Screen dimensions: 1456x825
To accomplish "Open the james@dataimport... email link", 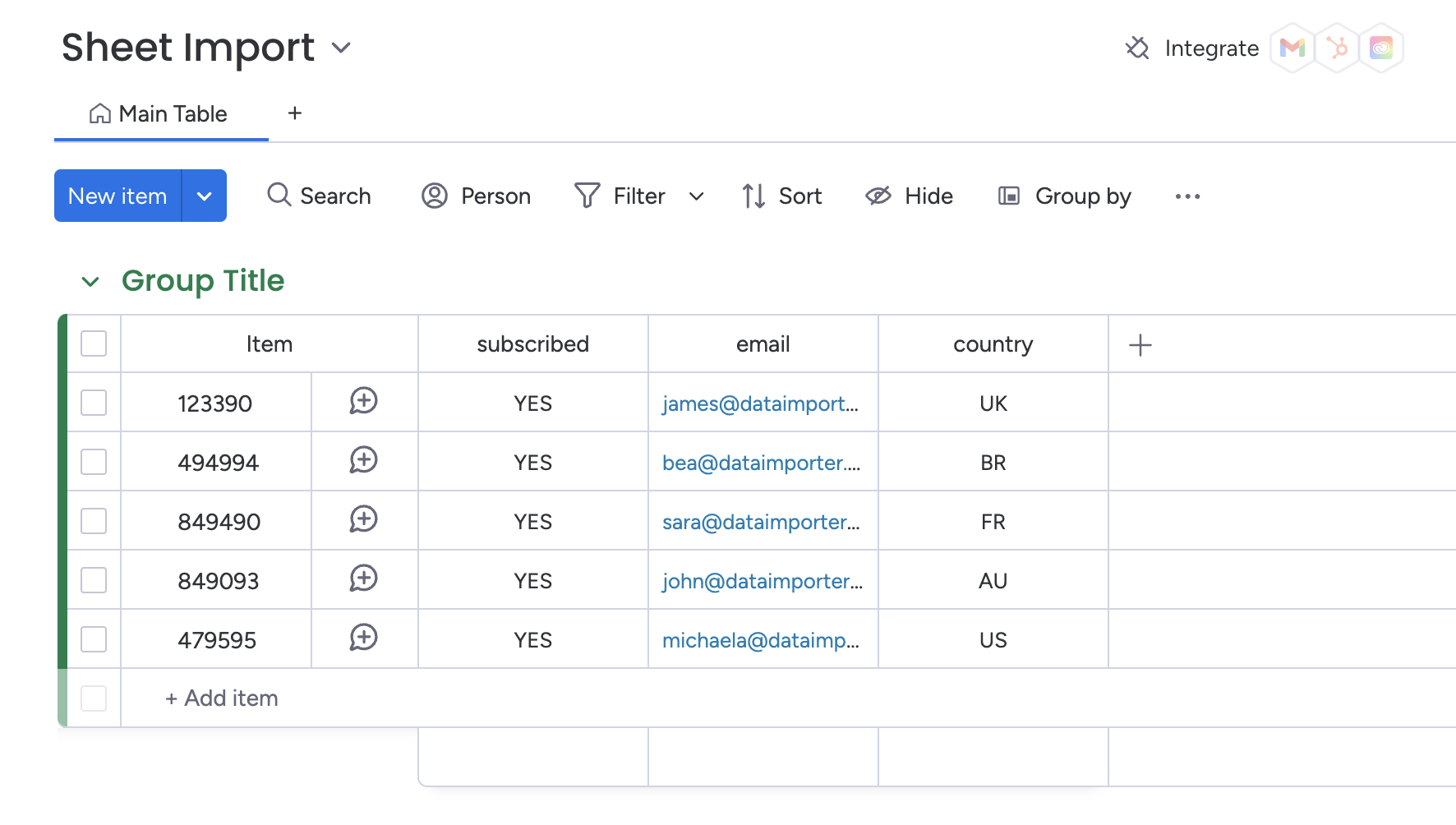I will tap(760, 403).
